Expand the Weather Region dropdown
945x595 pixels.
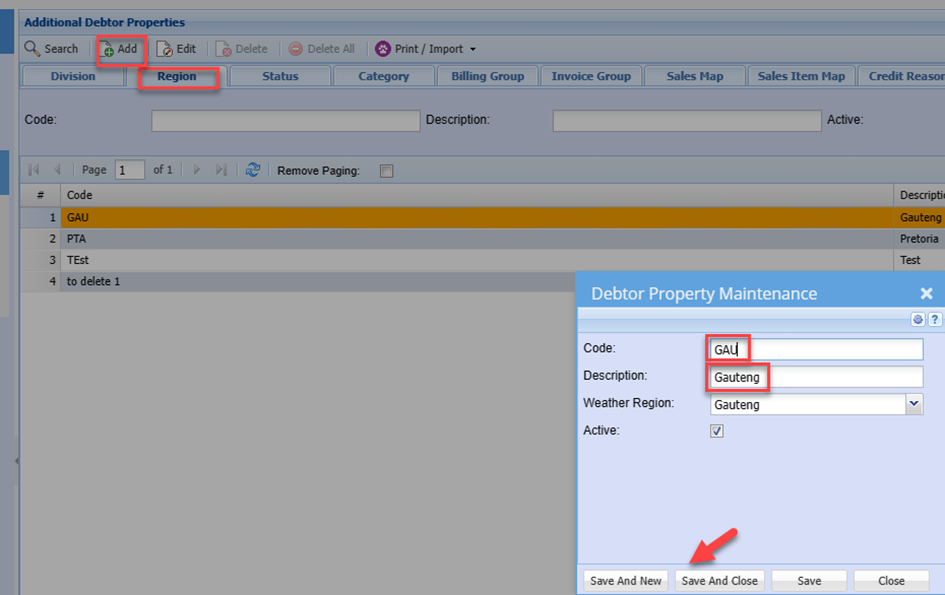click(x=914, y=404)
